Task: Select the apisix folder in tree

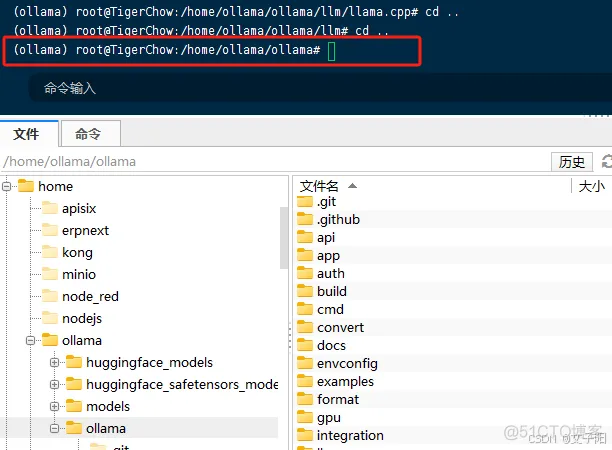Action: pos(79,208)
